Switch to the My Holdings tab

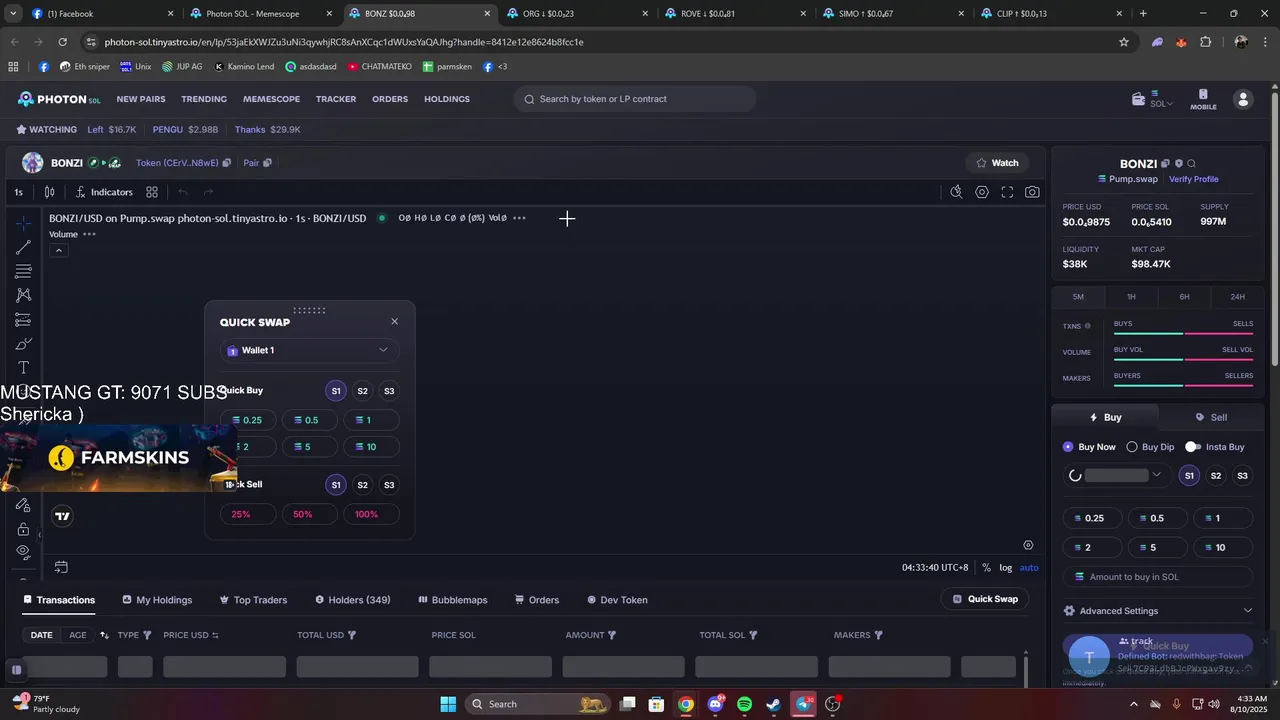(157, 600)
